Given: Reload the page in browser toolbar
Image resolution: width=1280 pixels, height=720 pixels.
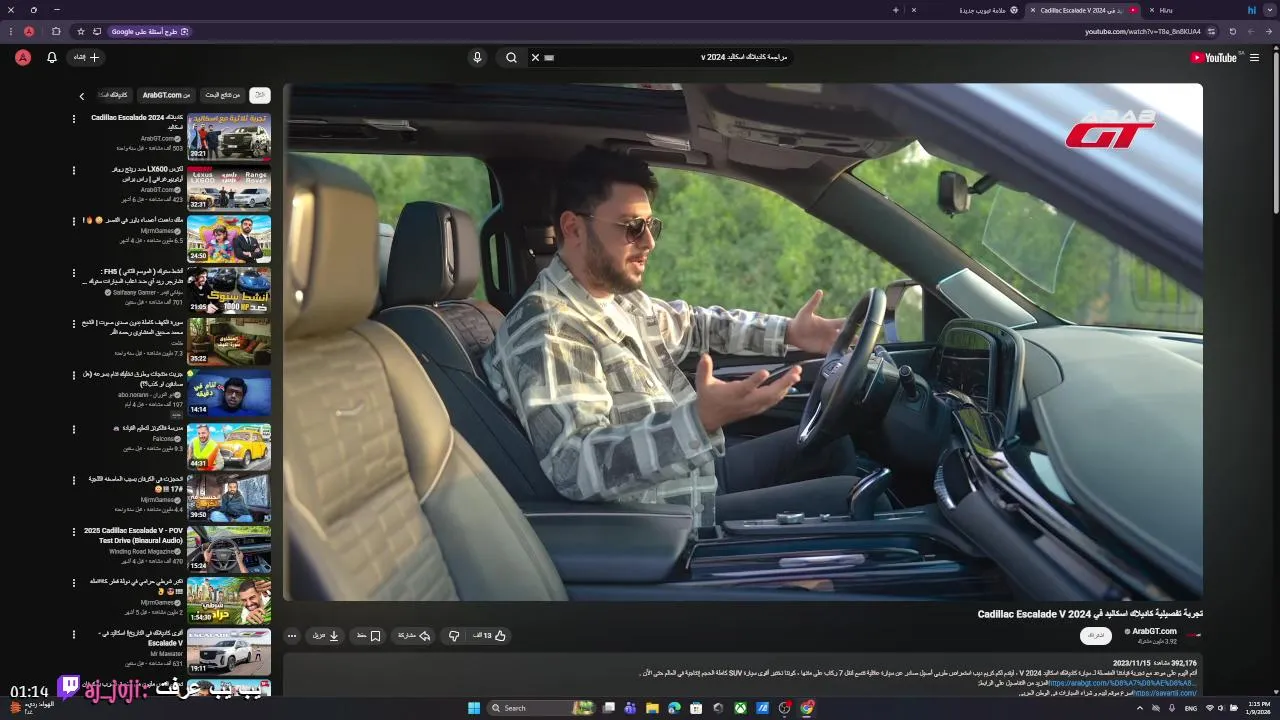Looking at the screenshot, I should 1233,31.
